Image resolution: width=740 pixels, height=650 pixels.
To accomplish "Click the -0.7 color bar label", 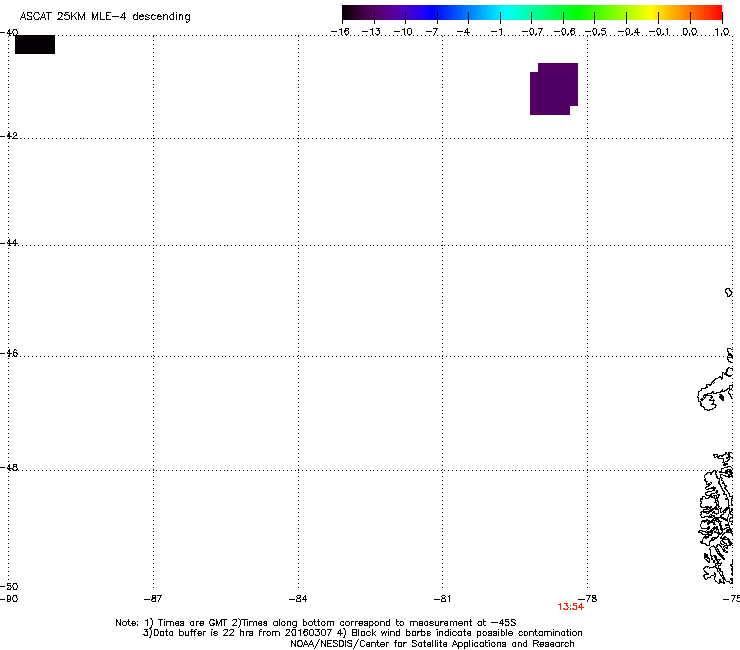I will tap(532, 32).
